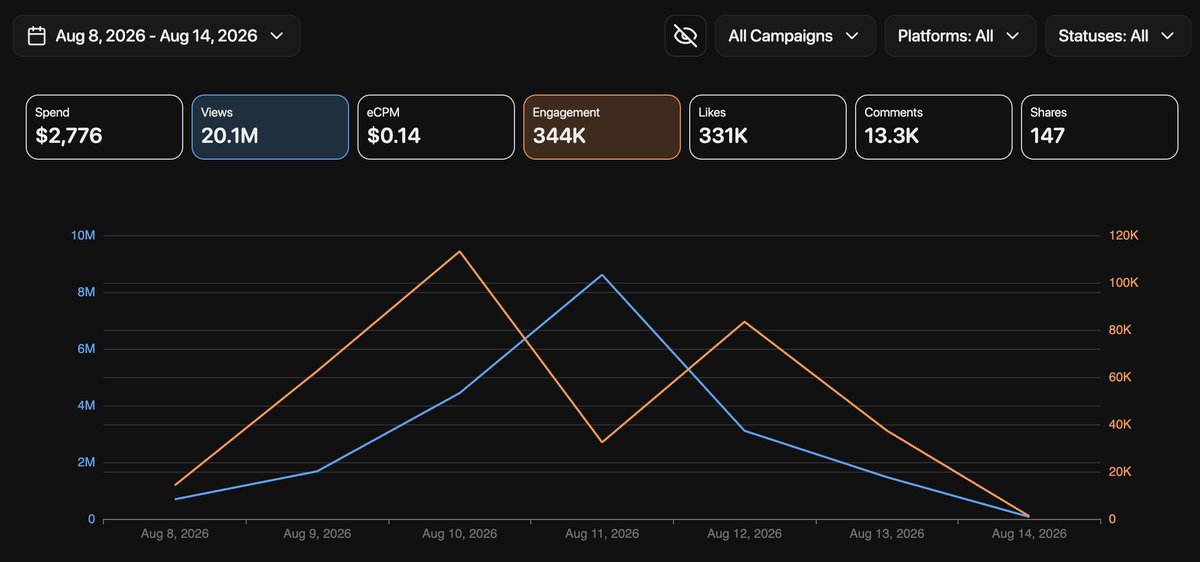Viewport: 1200px width, 562px height.
Task: Click the Aug 9, 2026 axis label
Action: point(319,534)
